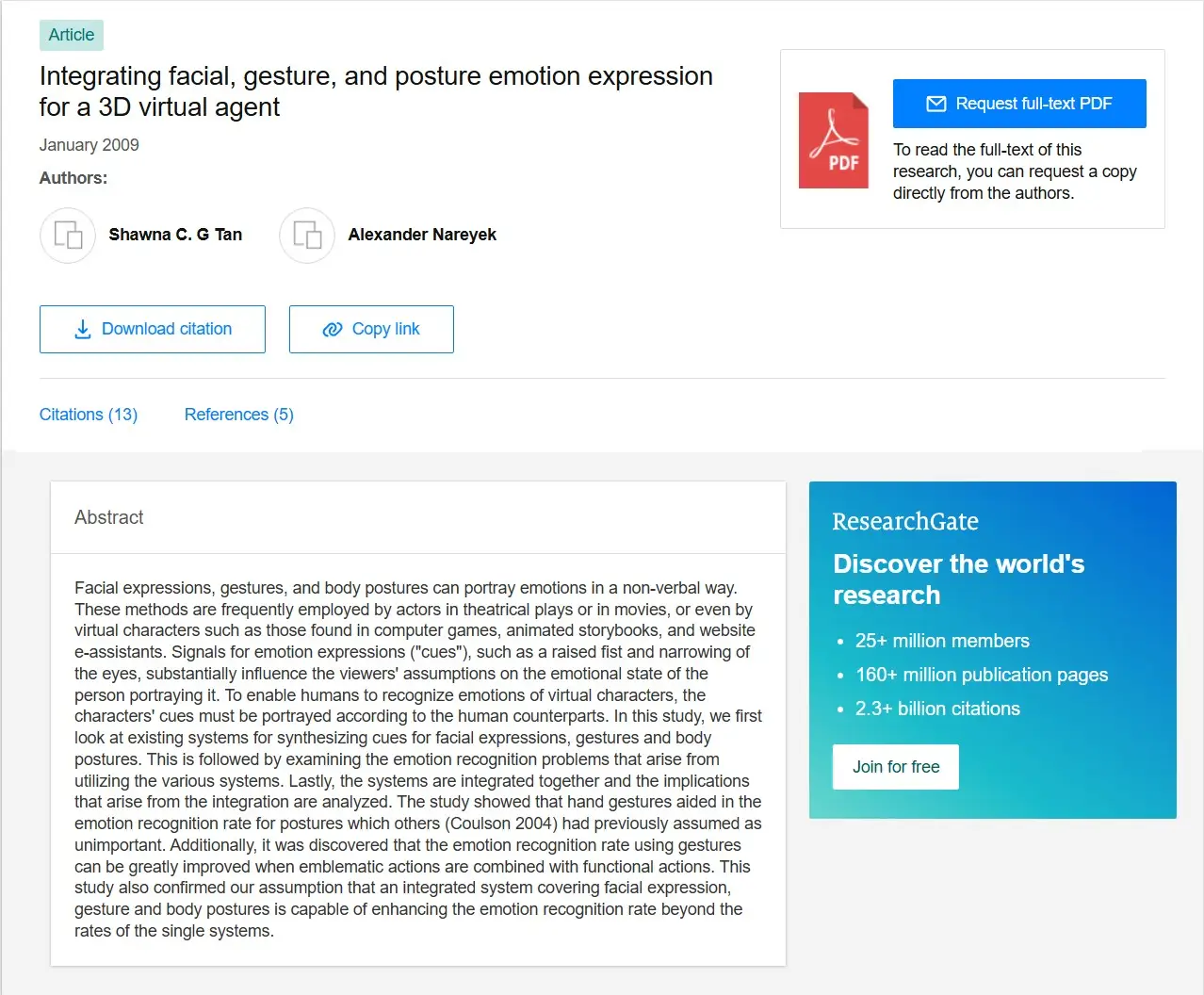Click Alexander Nareyek's avatar placeholder icon
This screenshot has width=1204, height=995.
point(307,235)
